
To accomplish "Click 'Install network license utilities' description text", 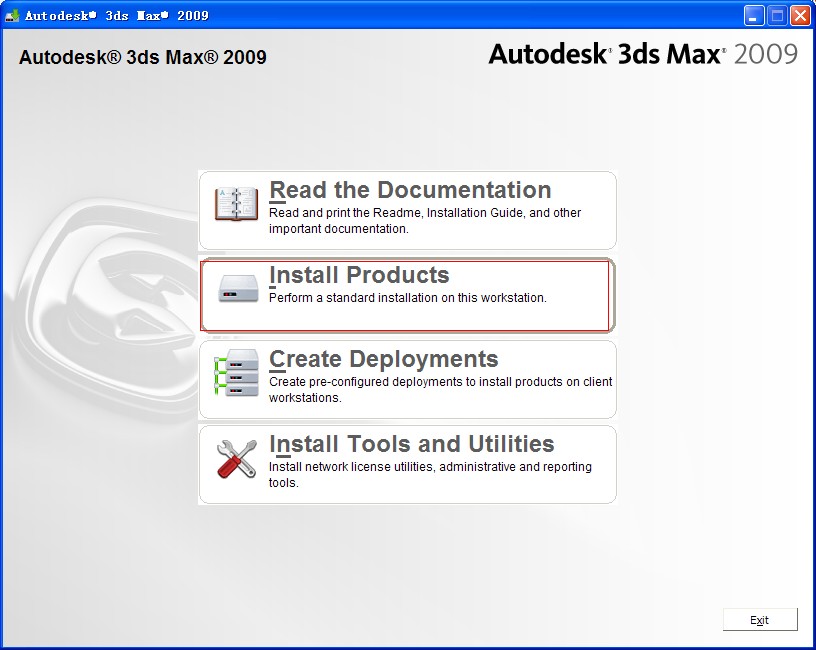I will tap(430, 475).
